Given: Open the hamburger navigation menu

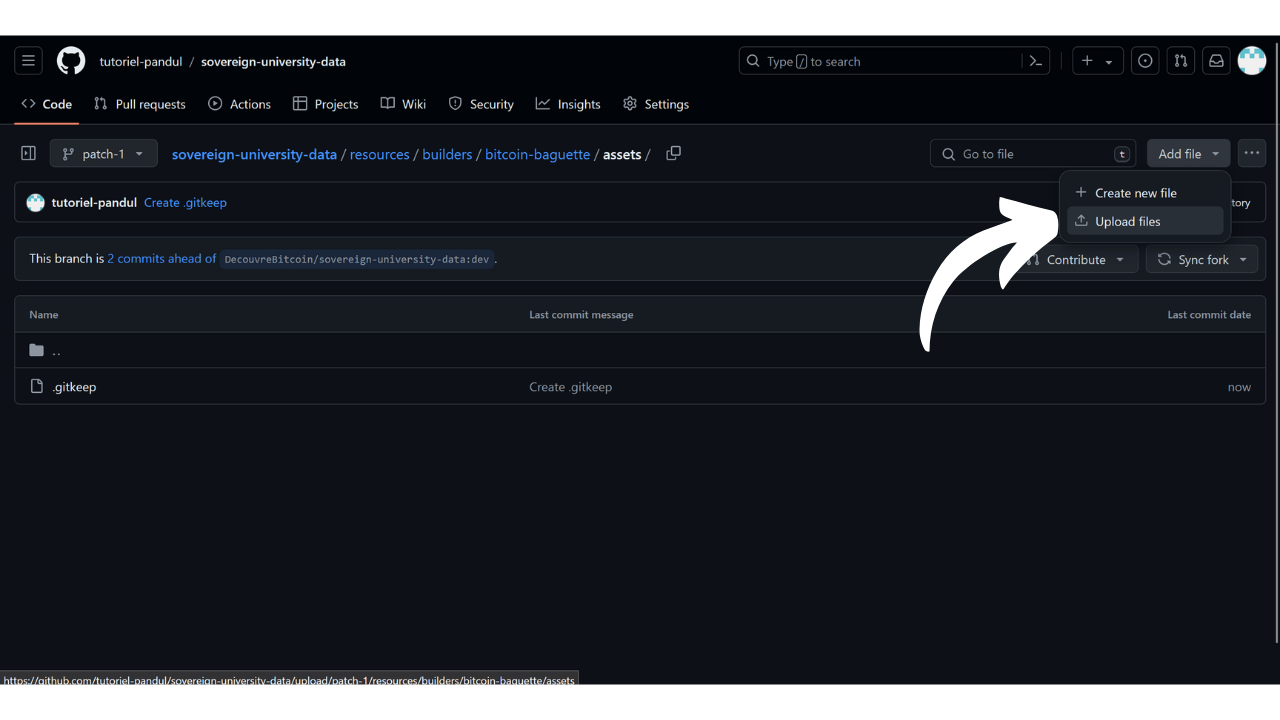Looking at the screenshot, I should 28,61.
